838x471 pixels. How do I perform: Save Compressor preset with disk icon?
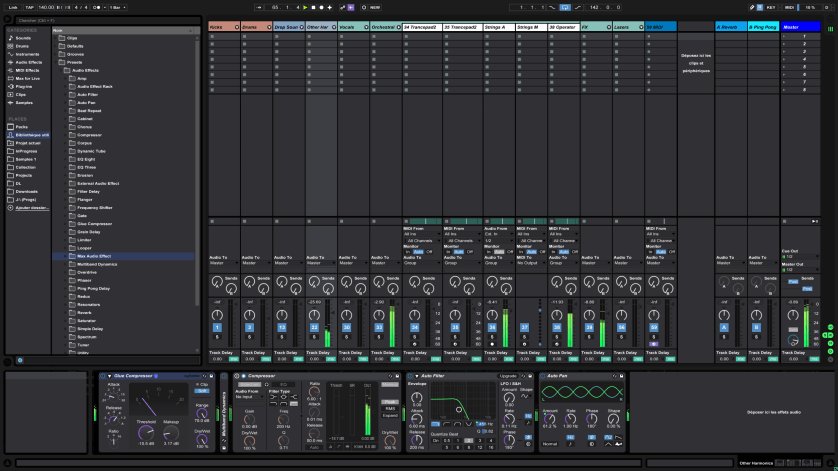pos(397,376)
